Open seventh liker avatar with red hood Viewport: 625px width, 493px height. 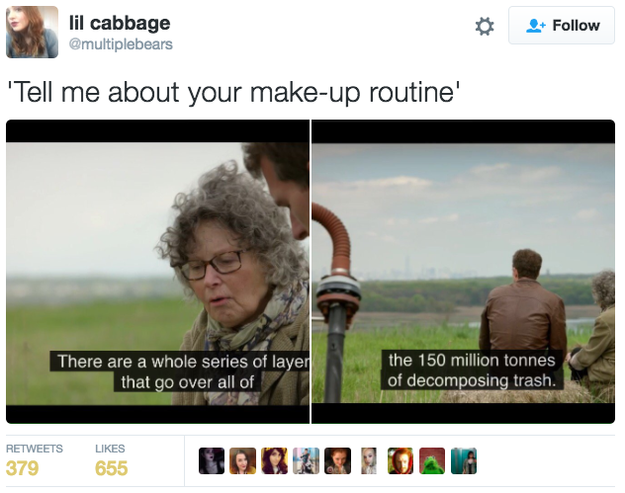point(401,461)
